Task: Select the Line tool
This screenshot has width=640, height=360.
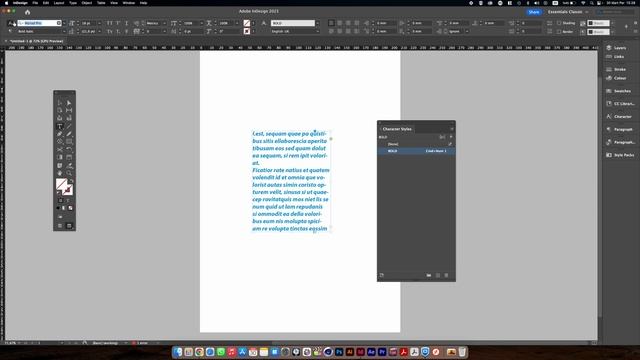Action: click(69, 126)
